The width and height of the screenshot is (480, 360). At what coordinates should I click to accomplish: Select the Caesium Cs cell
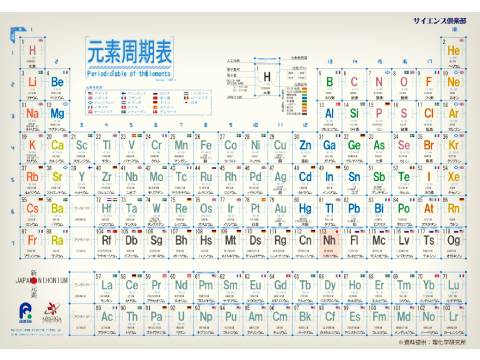coord(32,211)
